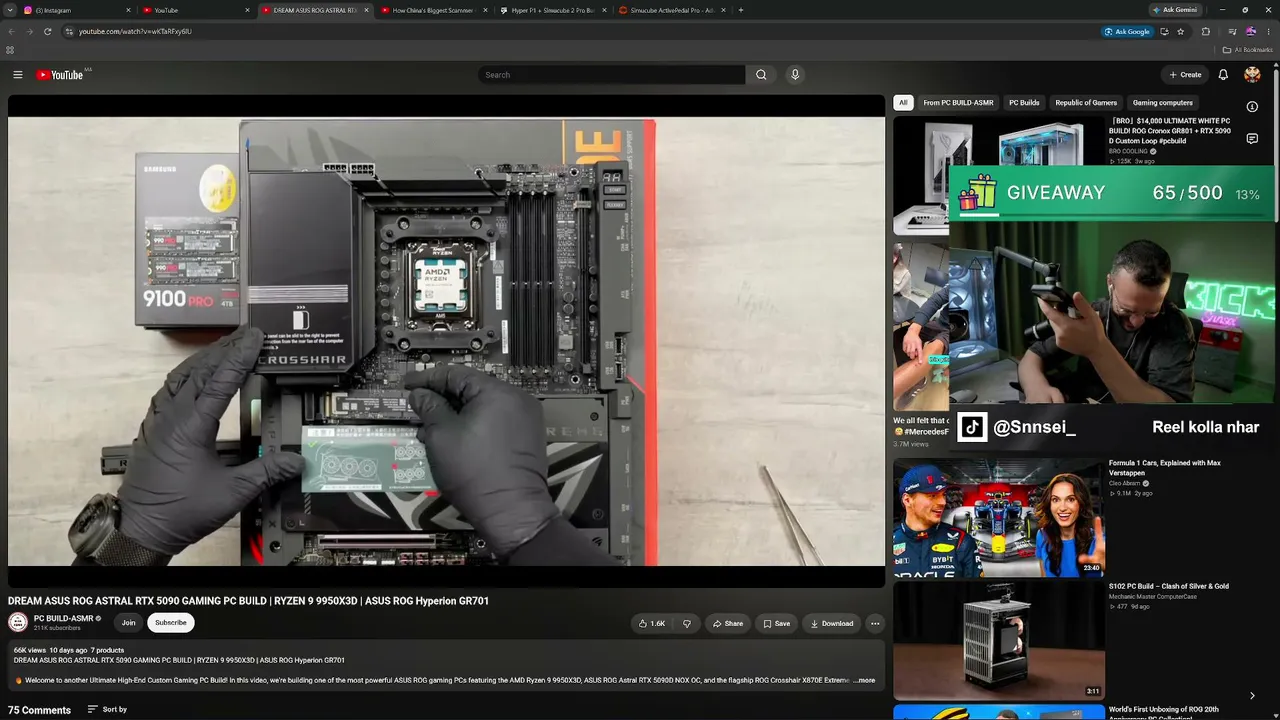Select the PC Builds filter chip
Image resolution: width=1280 pixels, height=720 pixels.
[1024, 103]
